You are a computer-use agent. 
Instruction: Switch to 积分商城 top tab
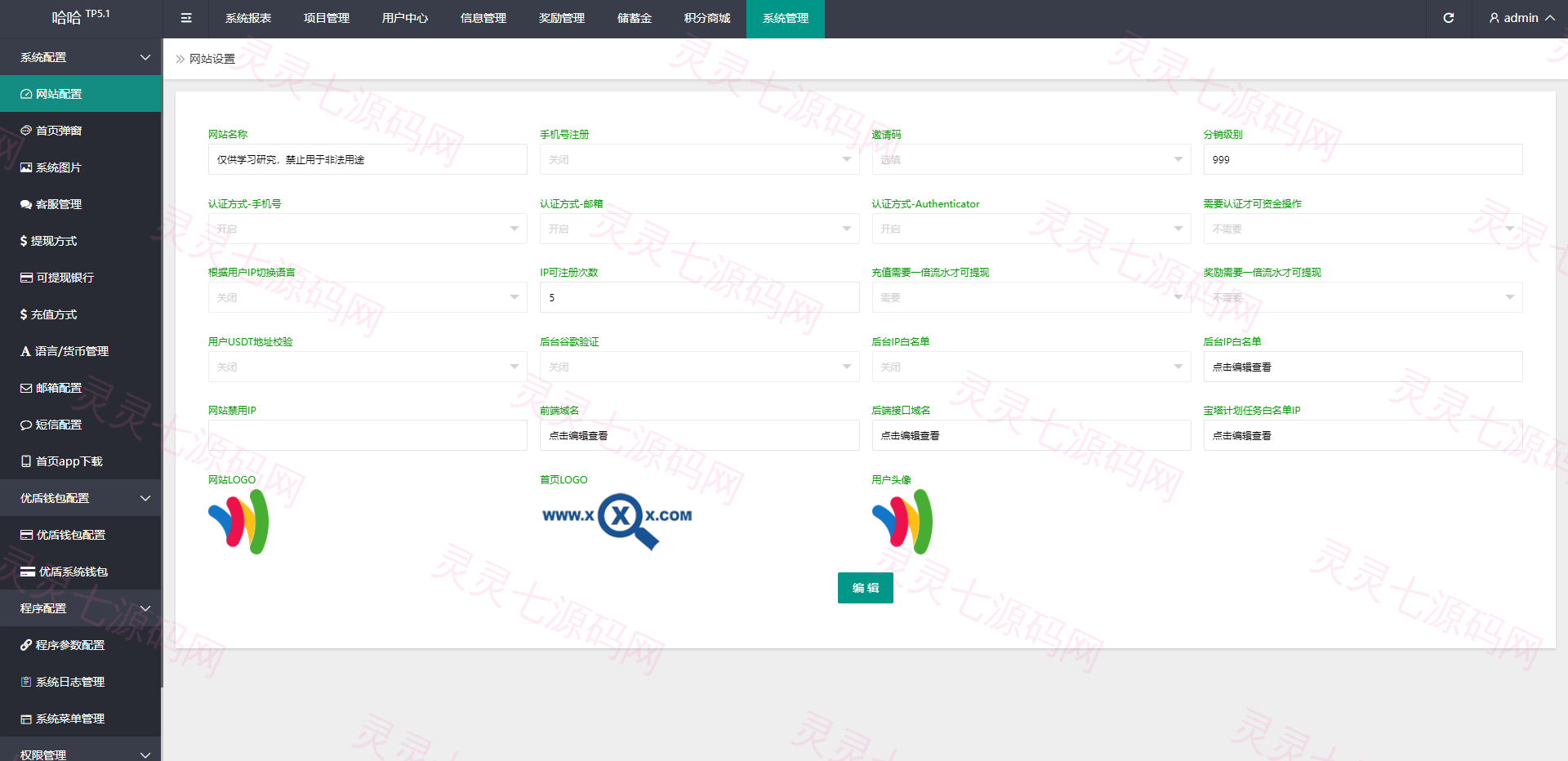(x=707, y=18)
